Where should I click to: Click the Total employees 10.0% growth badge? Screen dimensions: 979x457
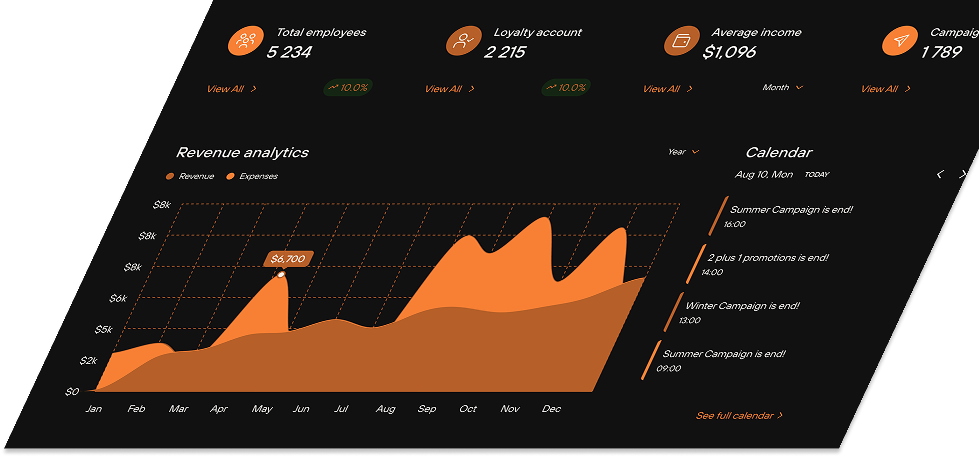point(347,88)
